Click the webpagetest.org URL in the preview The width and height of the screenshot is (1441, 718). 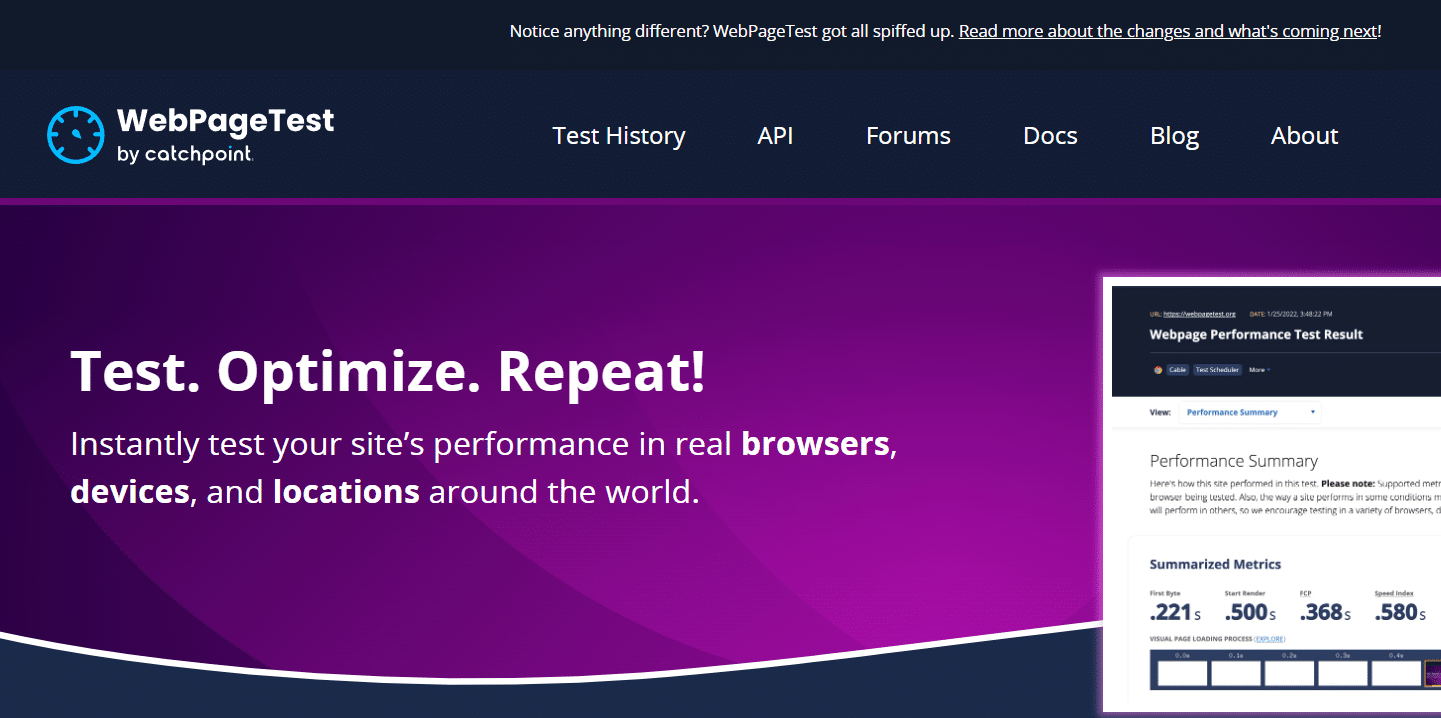(x=1200, y=314)
